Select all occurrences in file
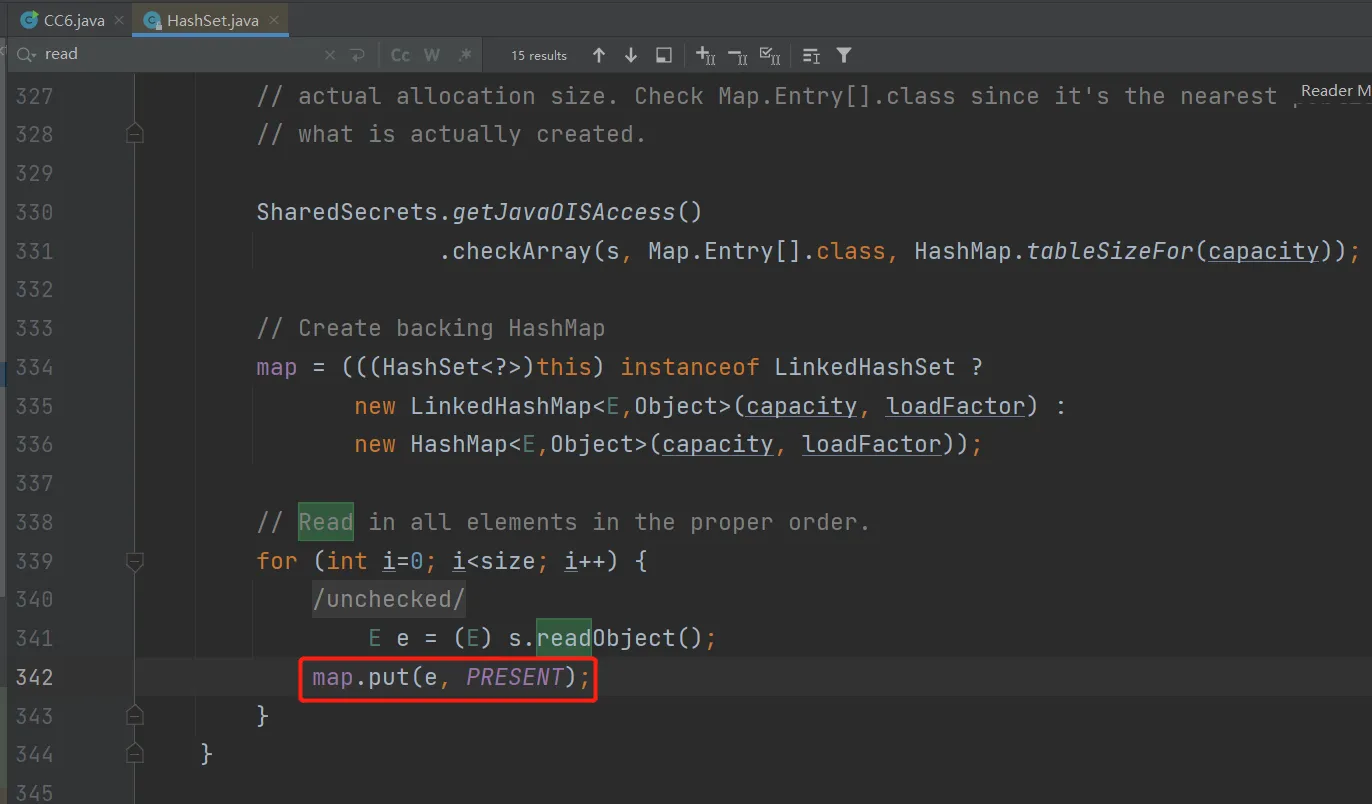1372x804 pixels. click(770, 56)
